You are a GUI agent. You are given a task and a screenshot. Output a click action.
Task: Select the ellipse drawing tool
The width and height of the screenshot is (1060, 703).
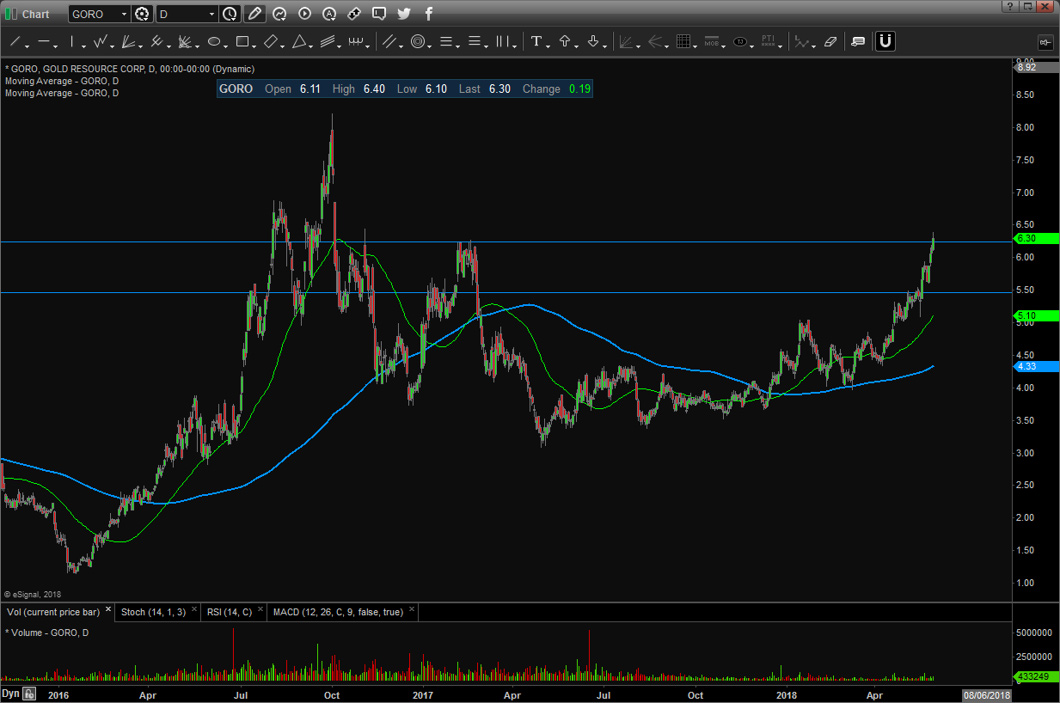coord(214,42)
